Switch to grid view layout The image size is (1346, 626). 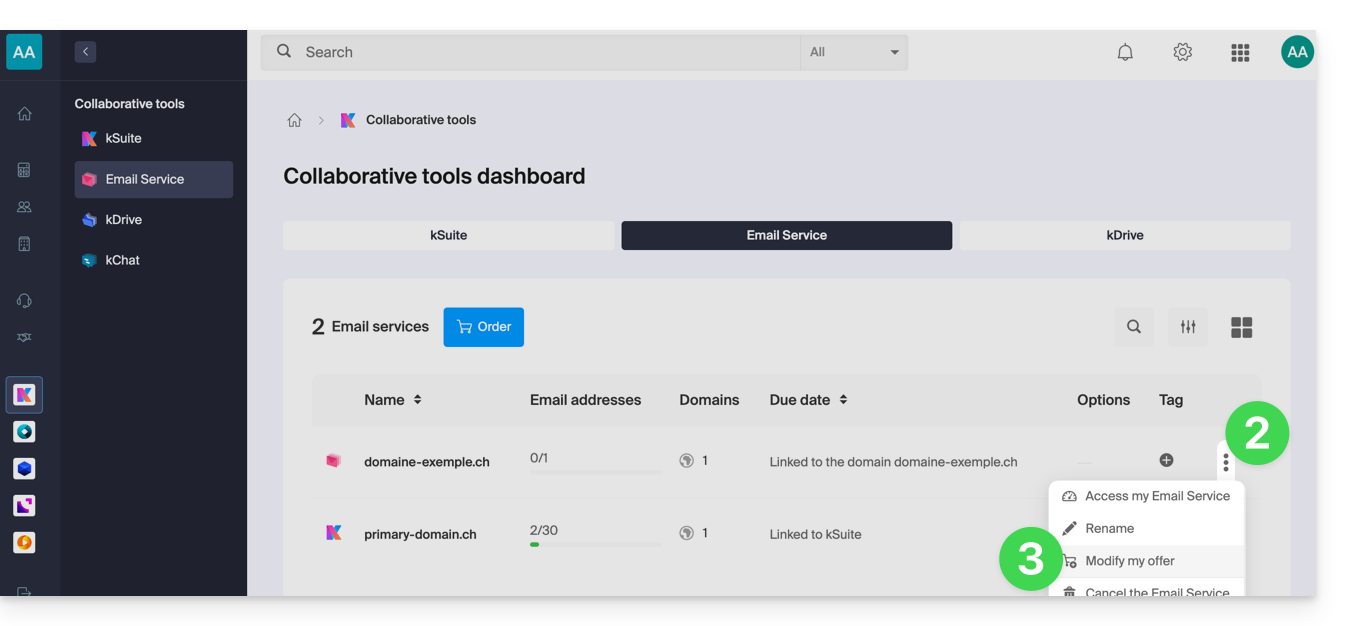1241,327
